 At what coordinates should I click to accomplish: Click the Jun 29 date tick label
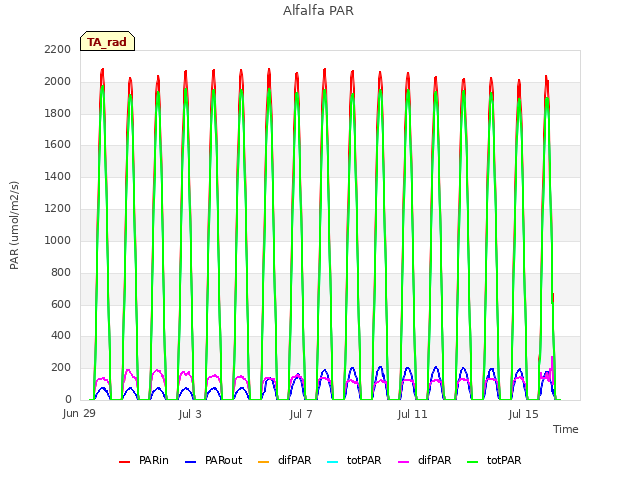coord(79,413)
